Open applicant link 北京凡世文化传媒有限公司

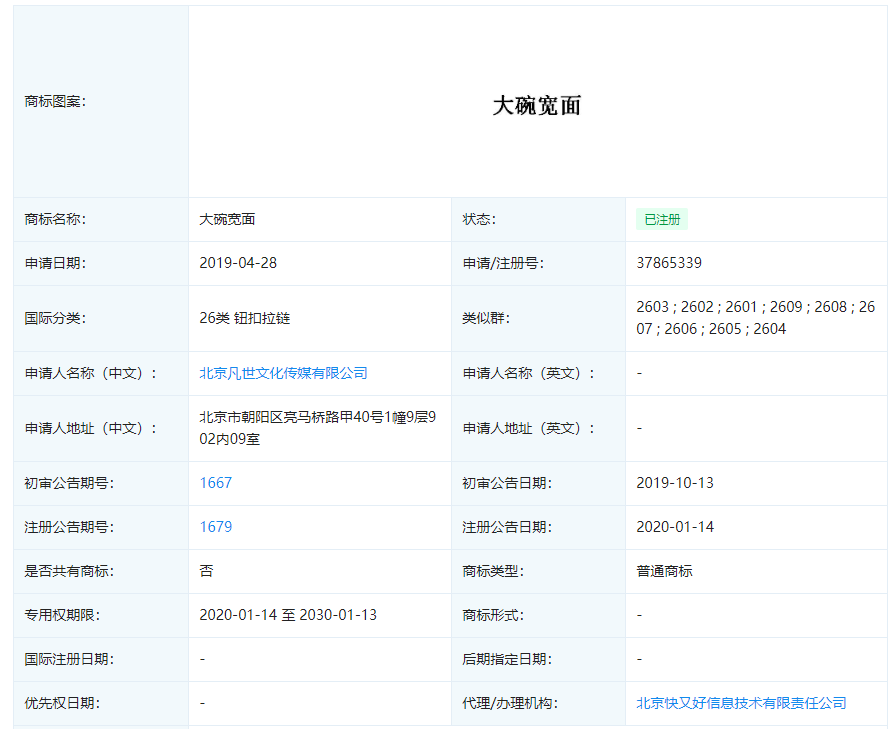[283, 373]
